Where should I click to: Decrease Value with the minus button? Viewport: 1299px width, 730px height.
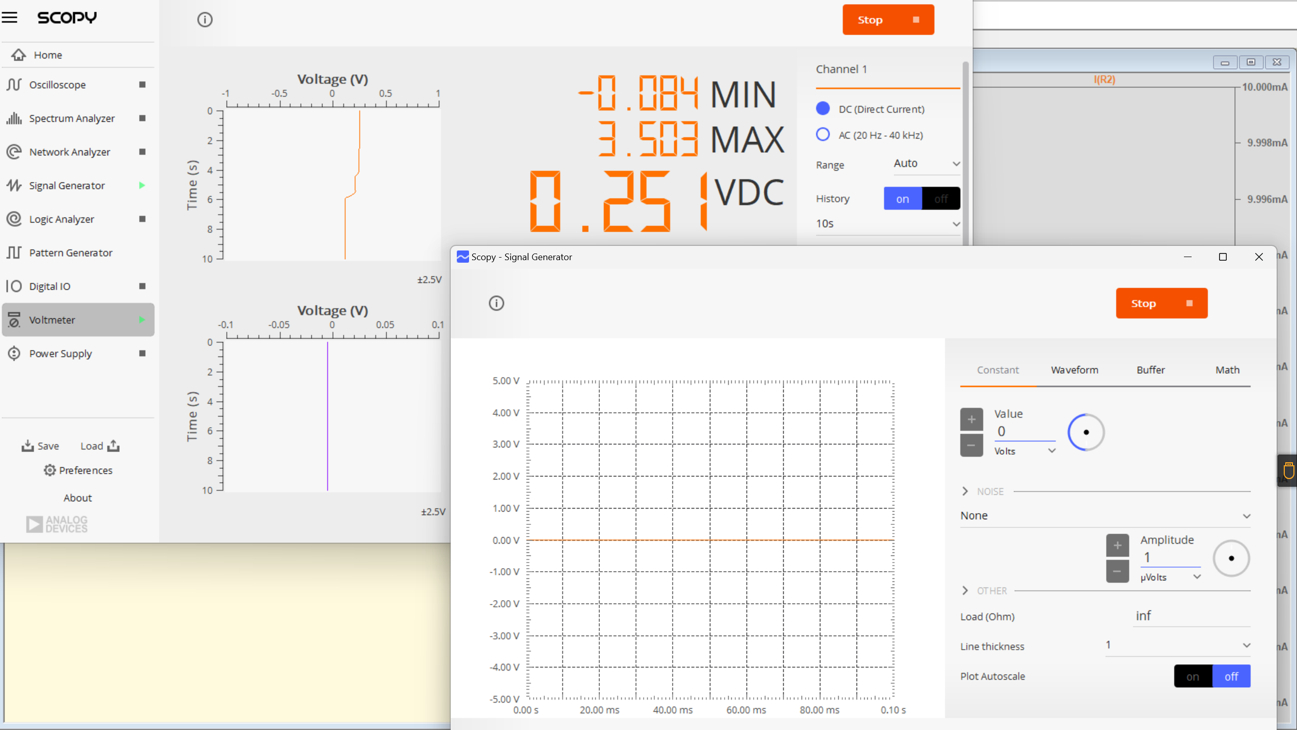tap(971, 445)
